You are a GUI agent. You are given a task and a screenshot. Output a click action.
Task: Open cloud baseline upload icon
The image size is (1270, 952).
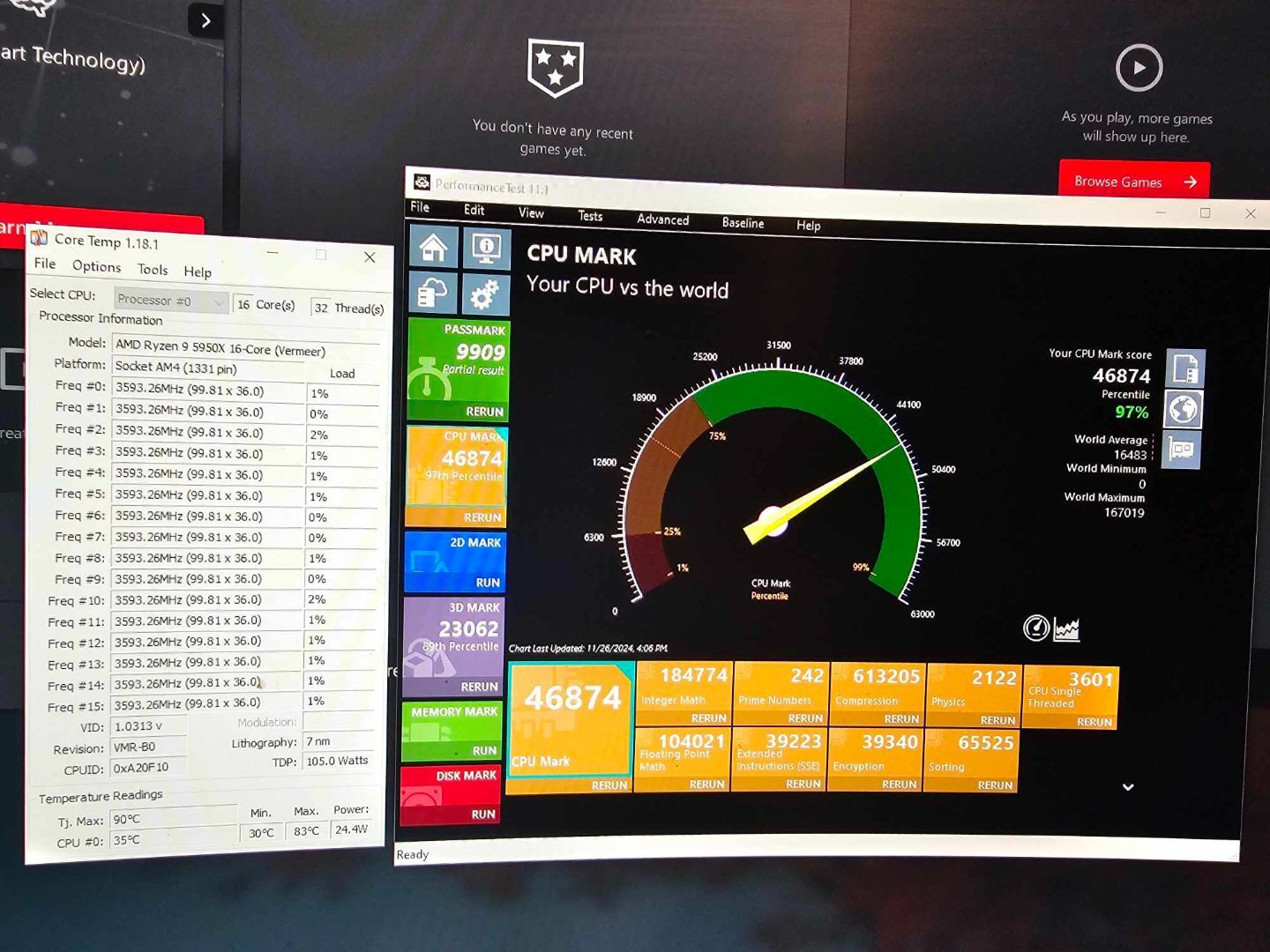click(x=432, y=294)
